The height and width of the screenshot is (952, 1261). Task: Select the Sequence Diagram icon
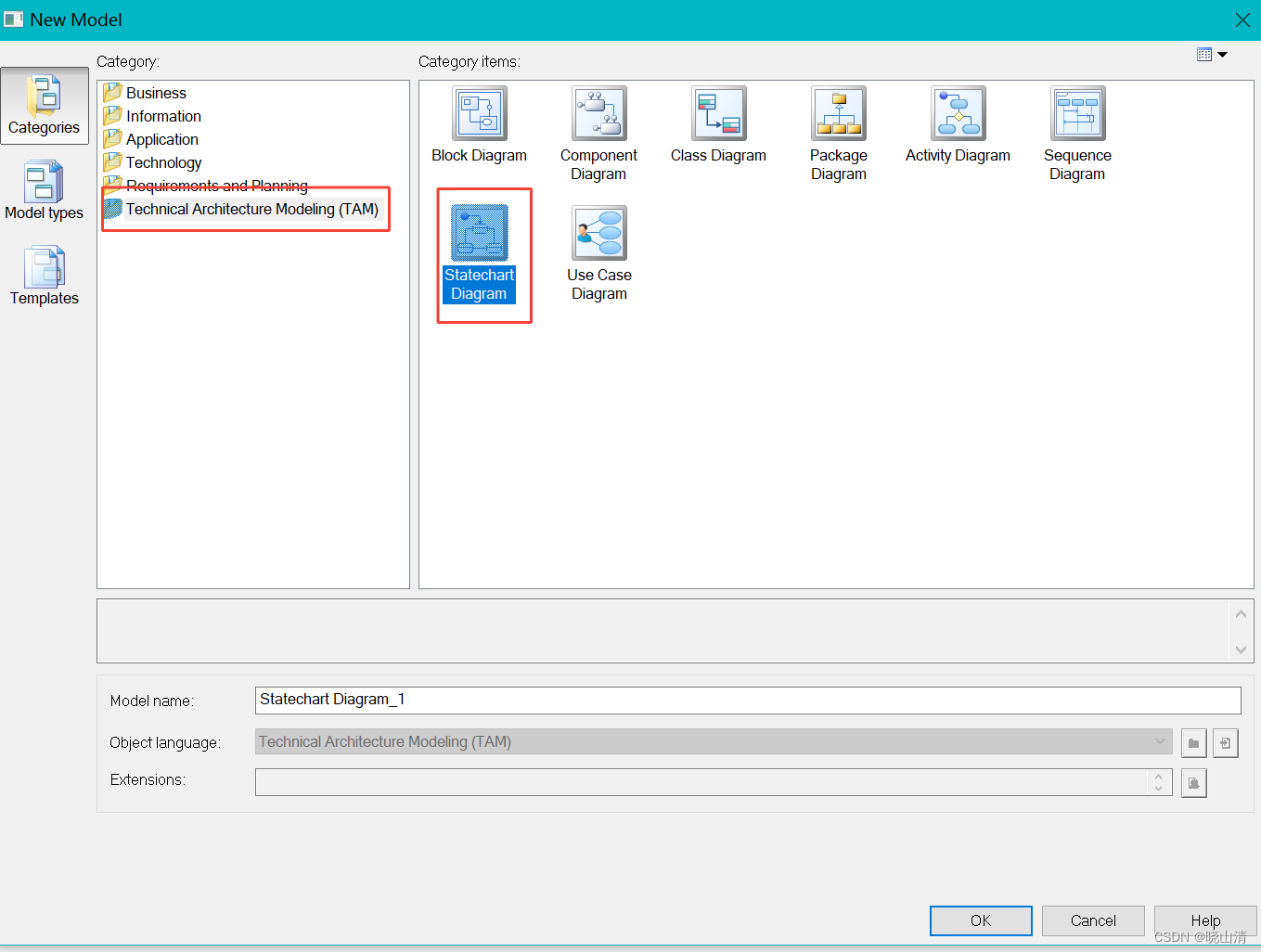tap(1077, 113)
